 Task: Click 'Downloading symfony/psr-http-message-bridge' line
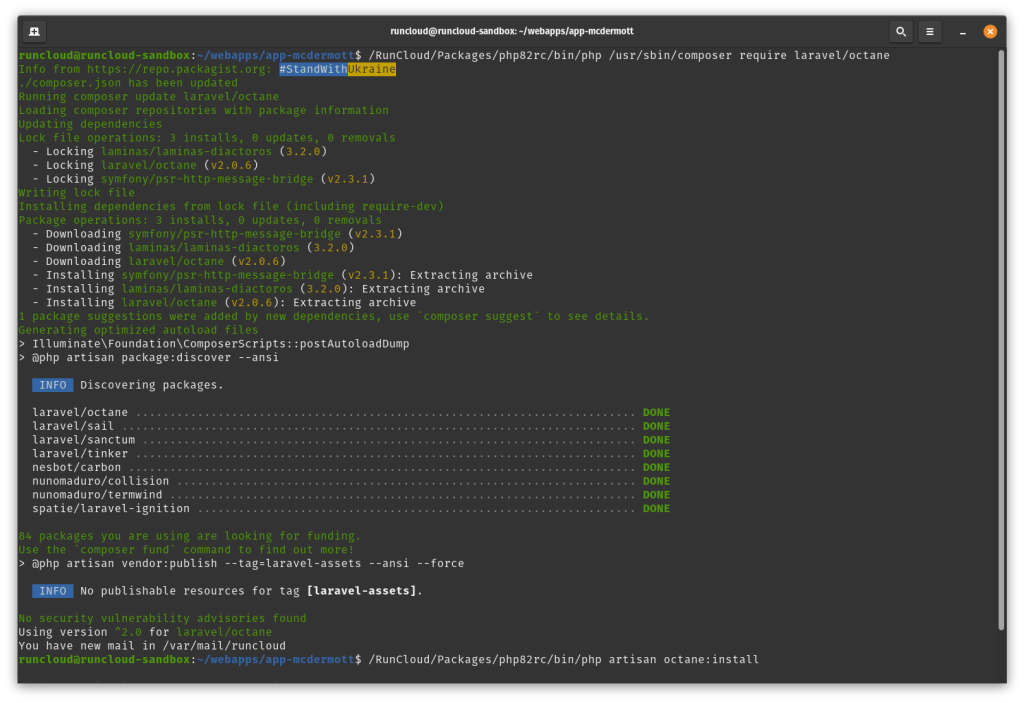coord(217,233)
